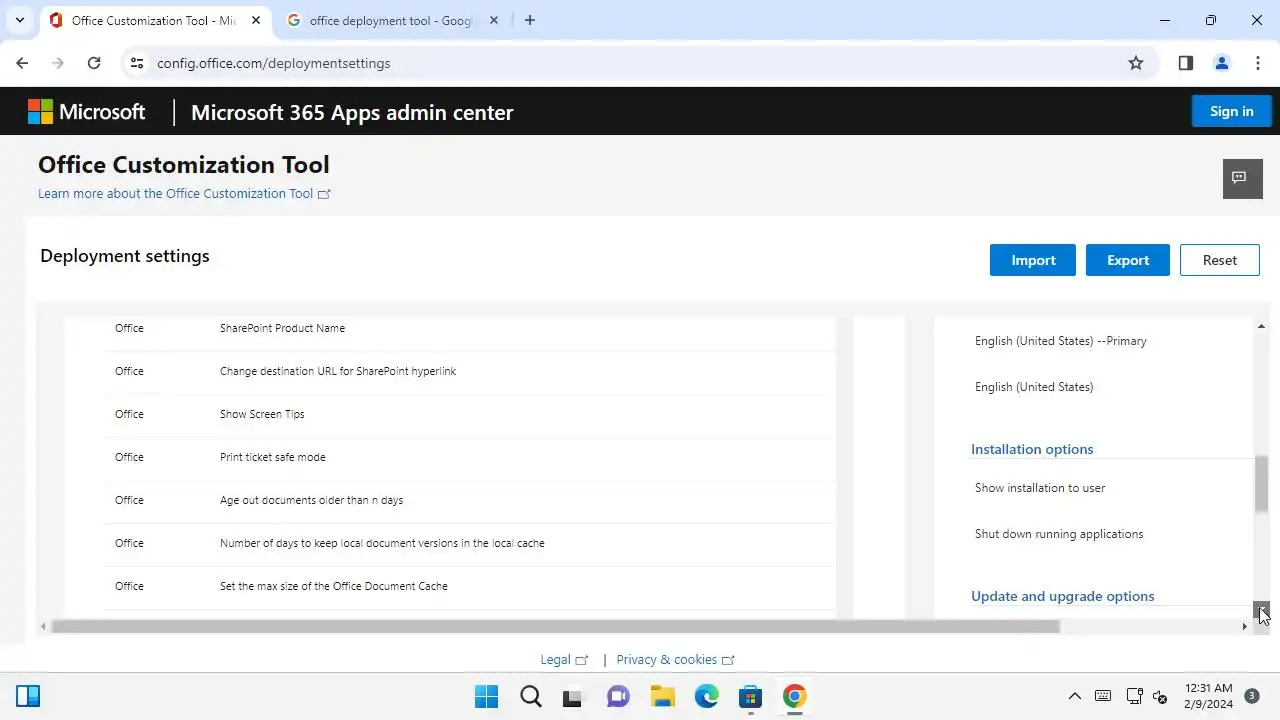This screenshot has width=1280, height=720.
Task: Select Age out documents older than n days
Action: pyautogui.click(x=469, y=500)
